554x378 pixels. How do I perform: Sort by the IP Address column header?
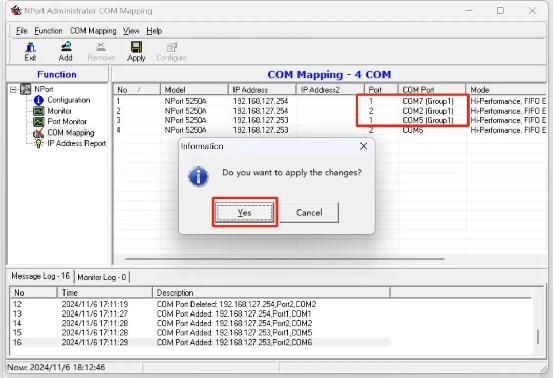[262, 90]
